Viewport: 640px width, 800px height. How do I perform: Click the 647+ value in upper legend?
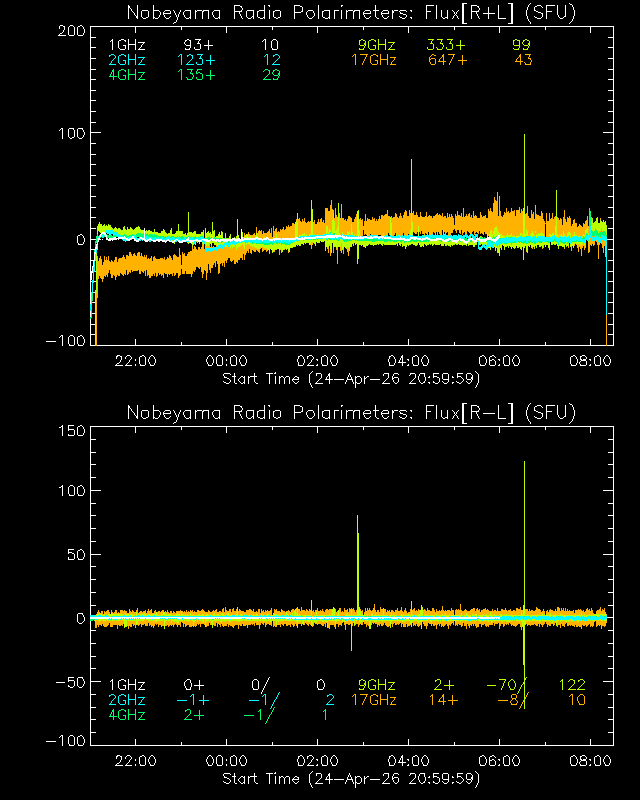point(453,61)
